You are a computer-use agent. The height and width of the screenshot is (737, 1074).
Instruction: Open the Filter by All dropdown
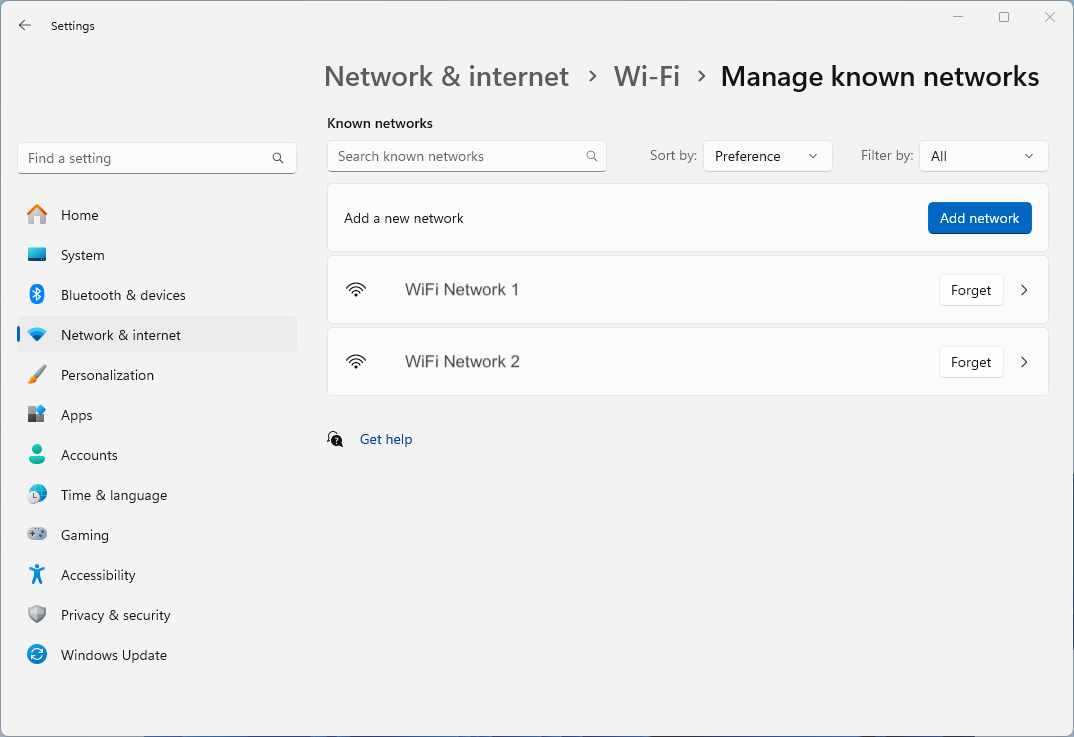coord(983,156)
